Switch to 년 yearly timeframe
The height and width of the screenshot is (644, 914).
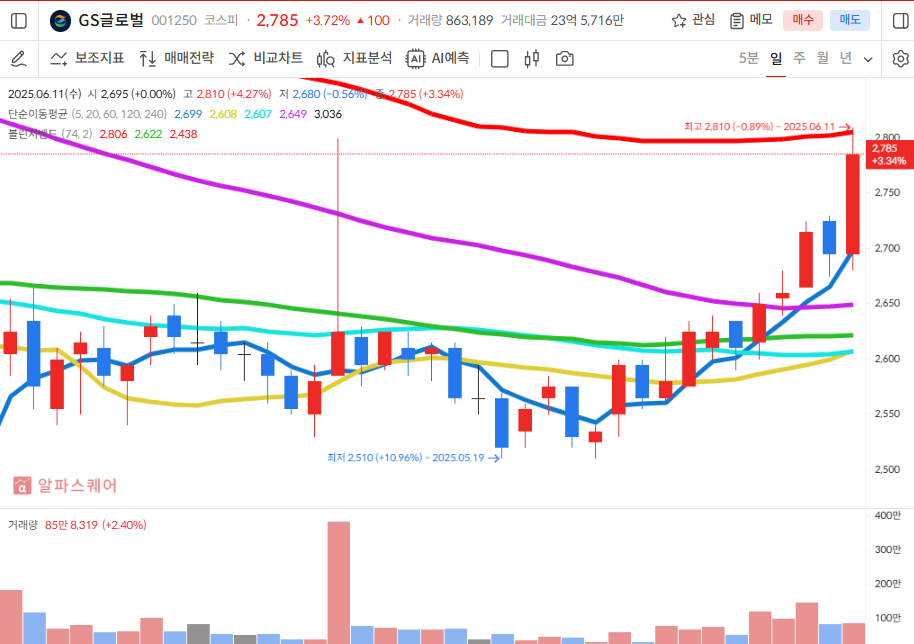click(x=846, y=58)
